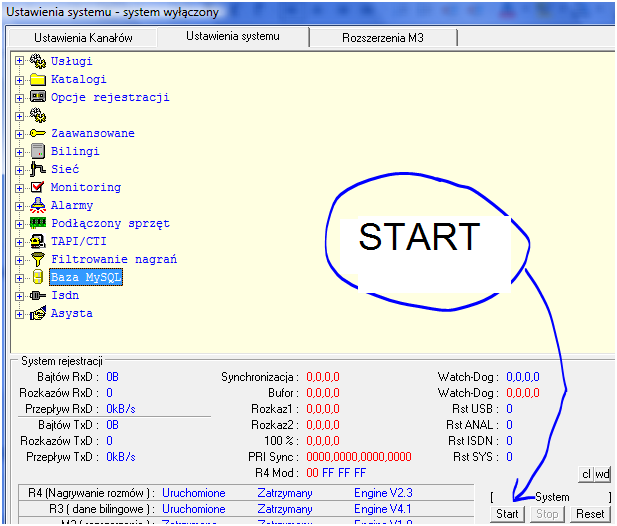Viewport: 617px width, 526px height.
Task: Click the Sieć network icon
Action: point(38,169)
